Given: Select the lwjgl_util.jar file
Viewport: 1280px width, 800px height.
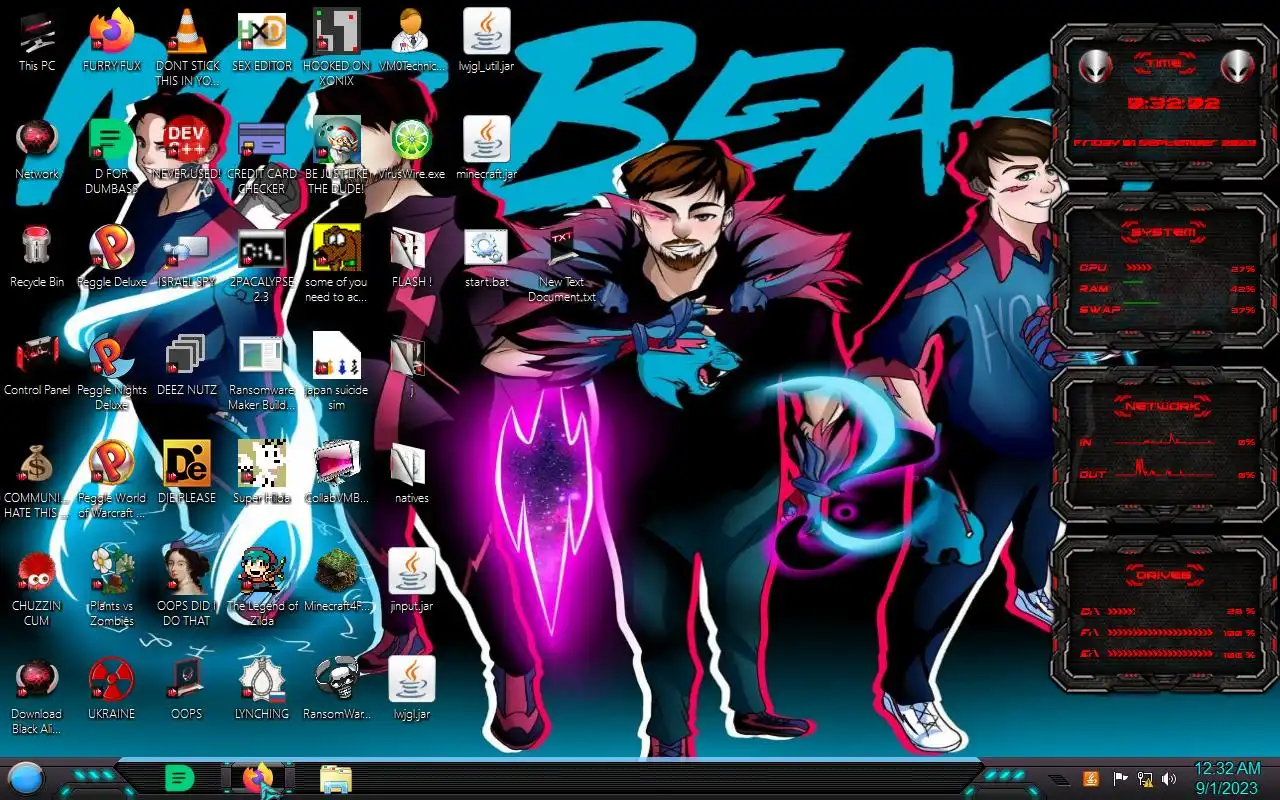Looking at the screenshot, I should (x=487, y=41).
